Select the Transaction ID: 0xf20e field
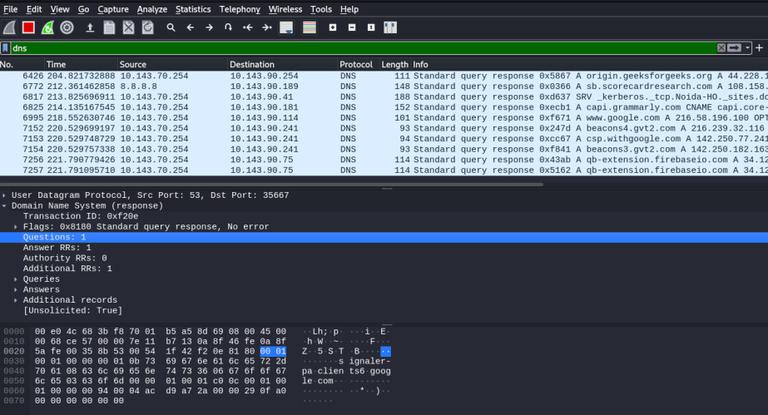The image size is (768, 415). pyautogui.click(x=80, y=216)
